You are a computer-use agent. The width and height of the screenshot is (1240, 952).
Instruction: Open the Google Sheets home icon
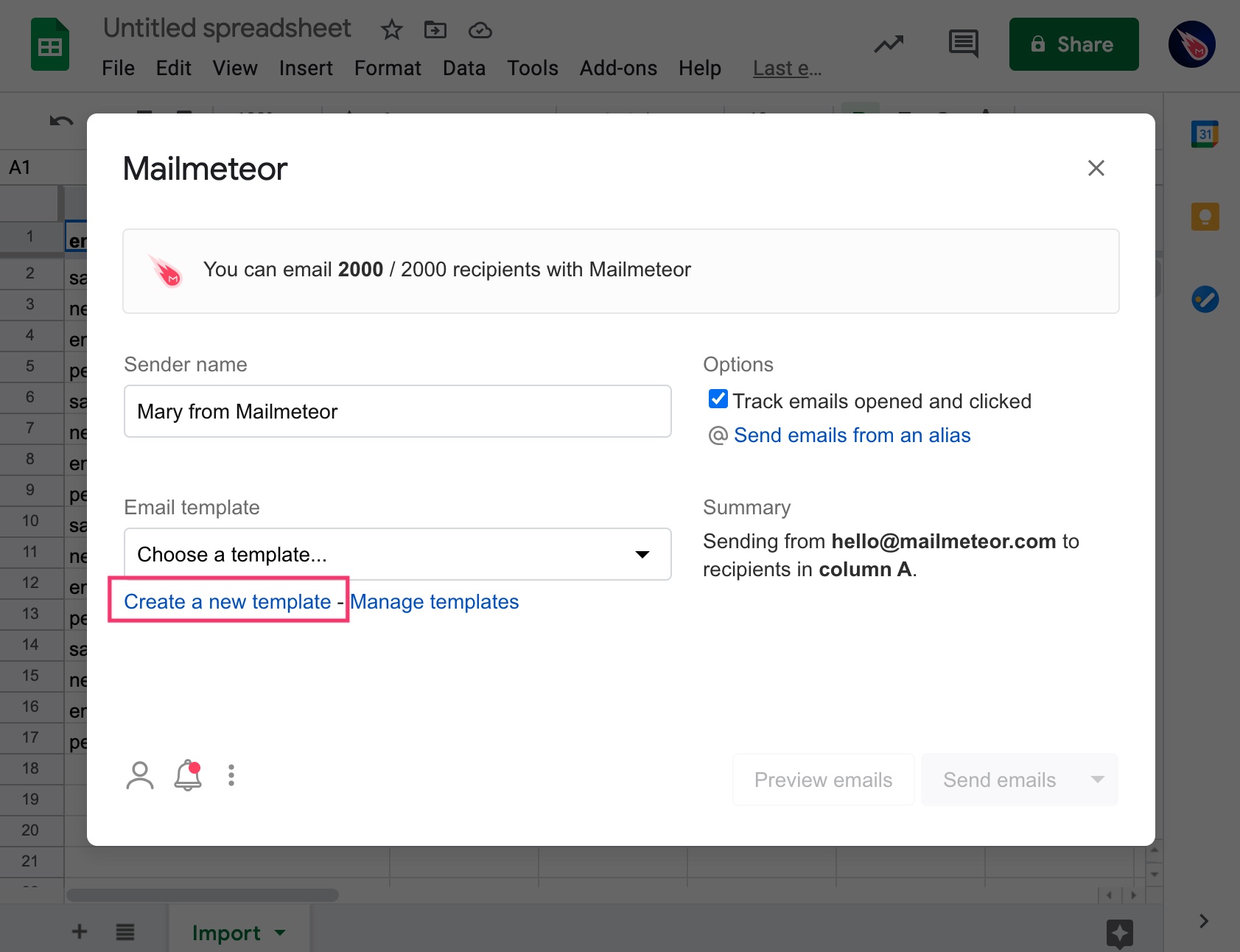(x=50, y=46)
